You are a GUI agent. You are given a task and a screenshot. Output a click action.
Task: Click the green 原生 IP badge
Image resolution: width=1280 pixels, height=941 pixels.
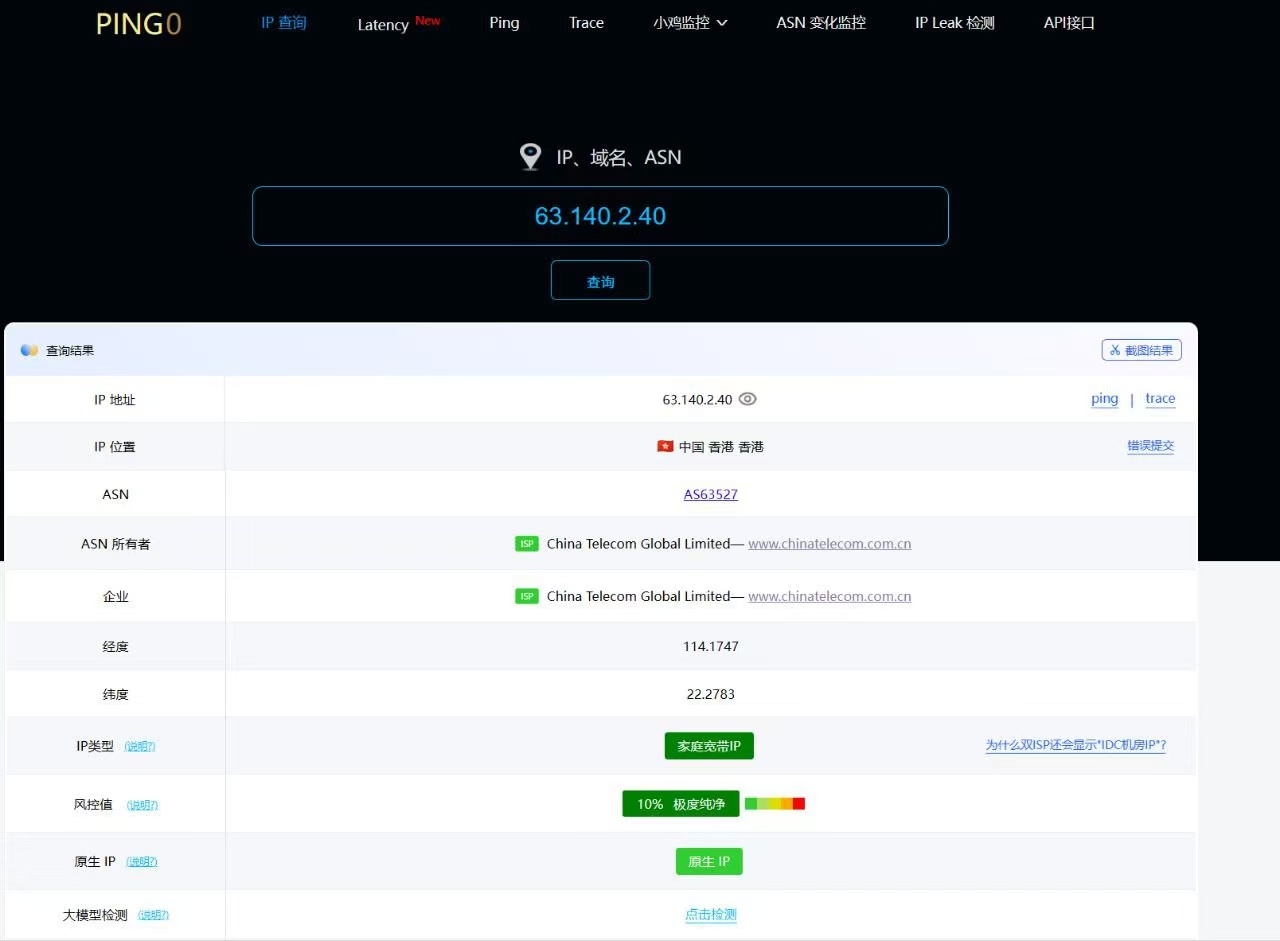tap(709, 861)
